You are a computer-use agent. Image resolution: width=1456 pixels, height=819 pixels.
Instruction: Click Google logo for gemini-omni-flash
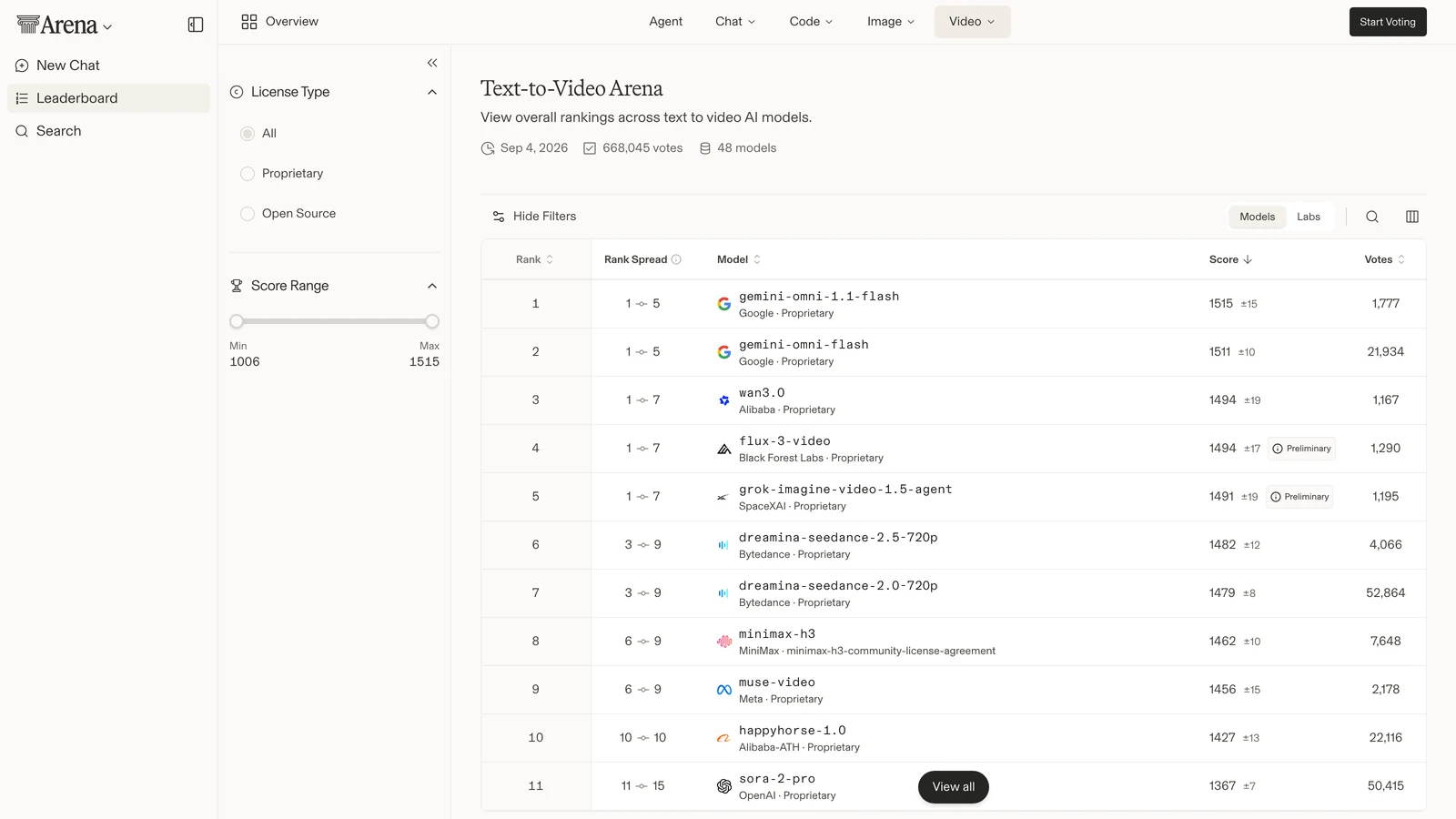point(724,352)
